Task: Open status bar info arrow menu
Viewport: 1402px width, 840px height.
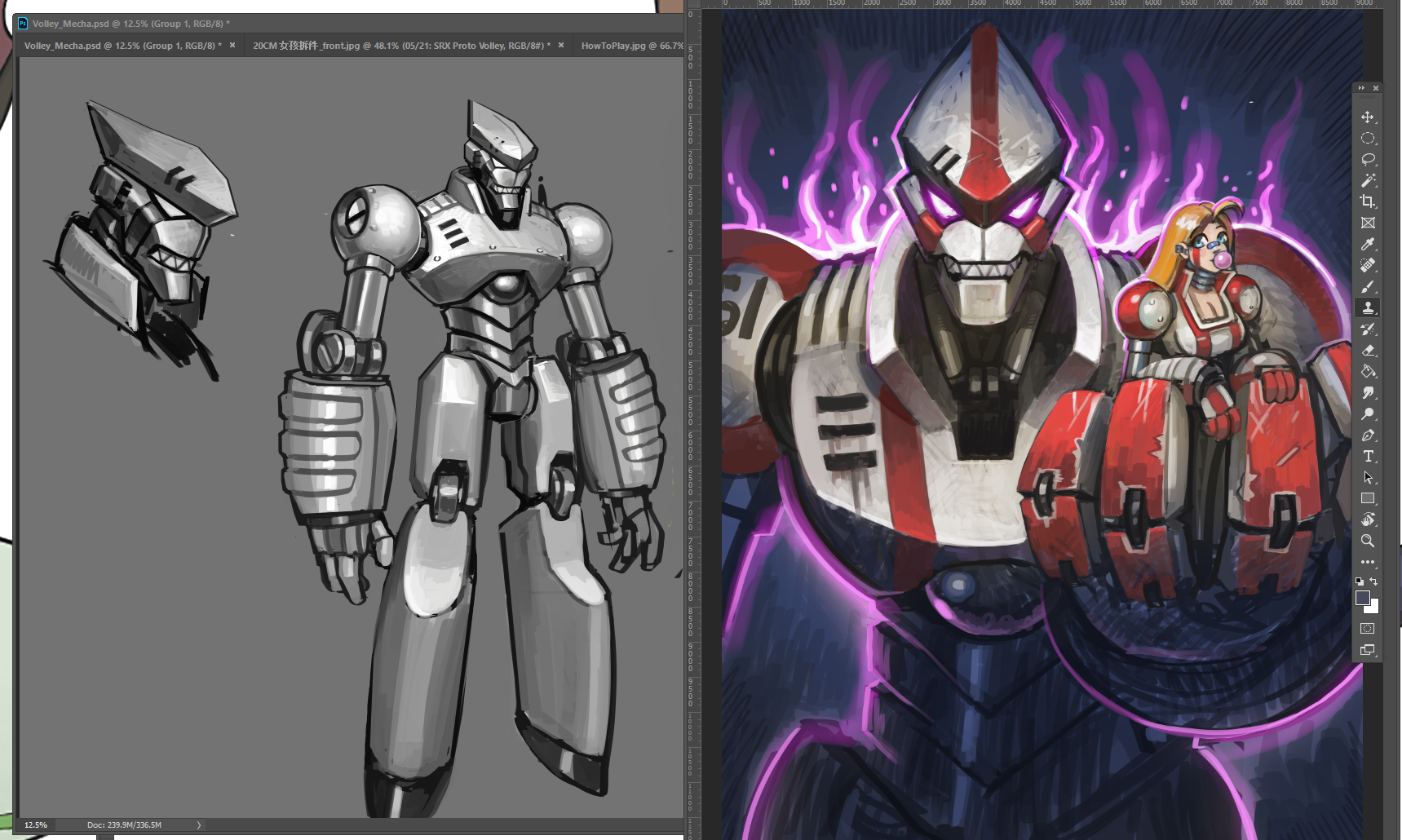Action: coord(198,825)
